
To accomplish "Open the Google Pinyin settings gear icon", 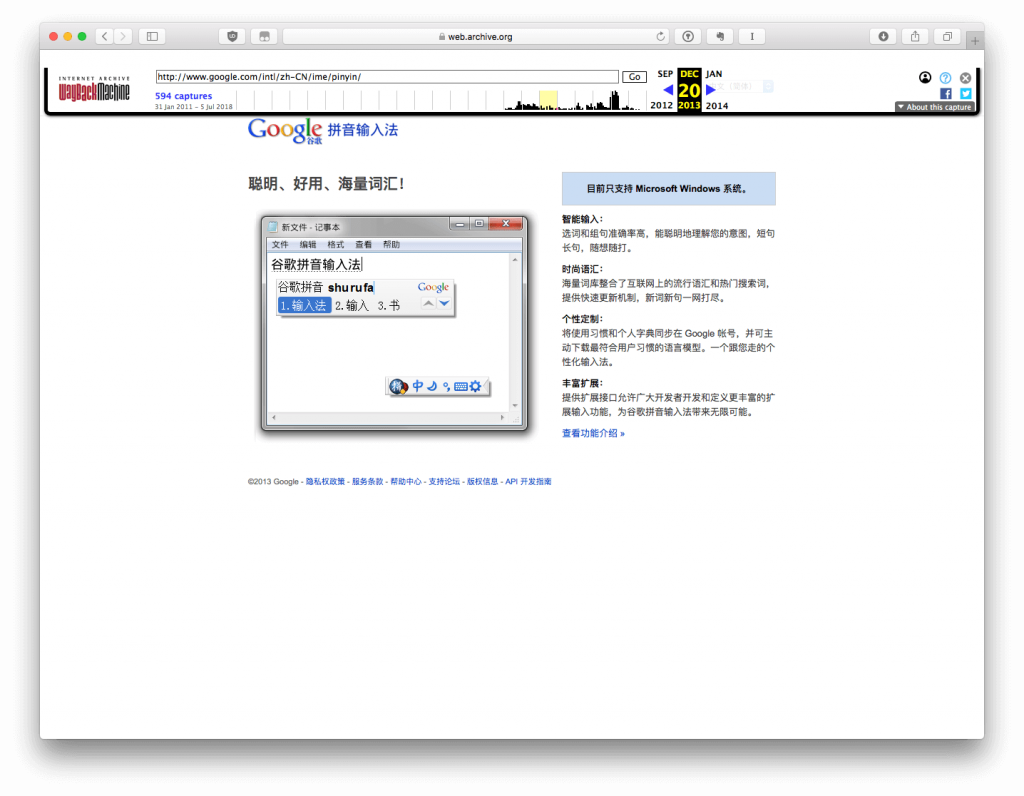I will point(475,386).
